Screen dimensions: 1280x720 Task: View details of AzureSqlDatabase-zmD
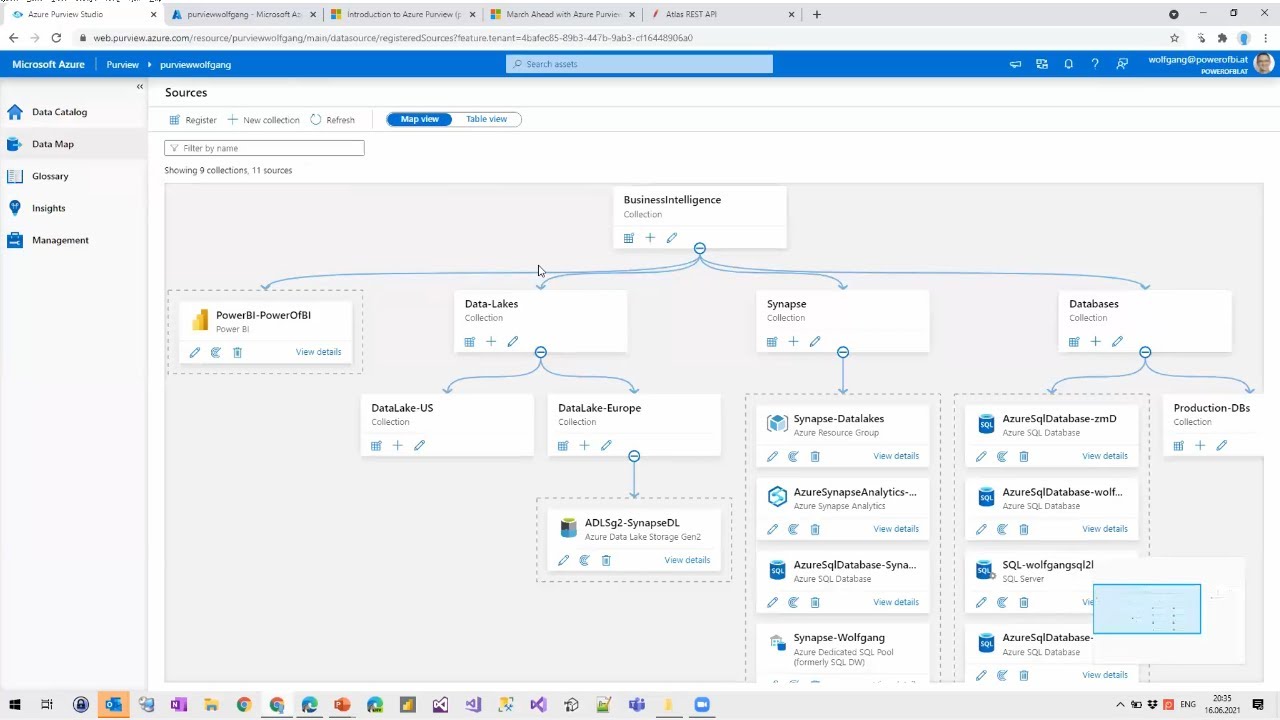1105,456
